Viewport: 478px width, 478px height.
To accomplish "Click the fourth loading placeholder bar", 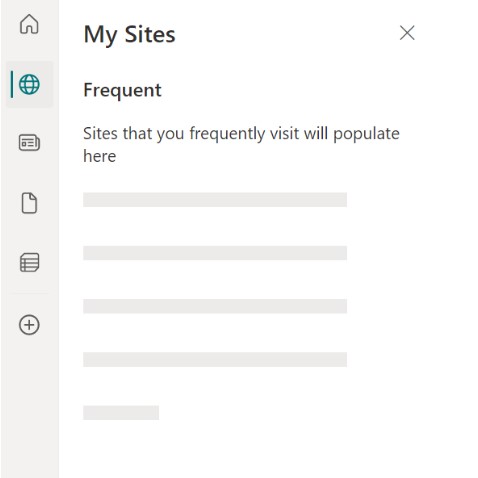I will [215, 360].
